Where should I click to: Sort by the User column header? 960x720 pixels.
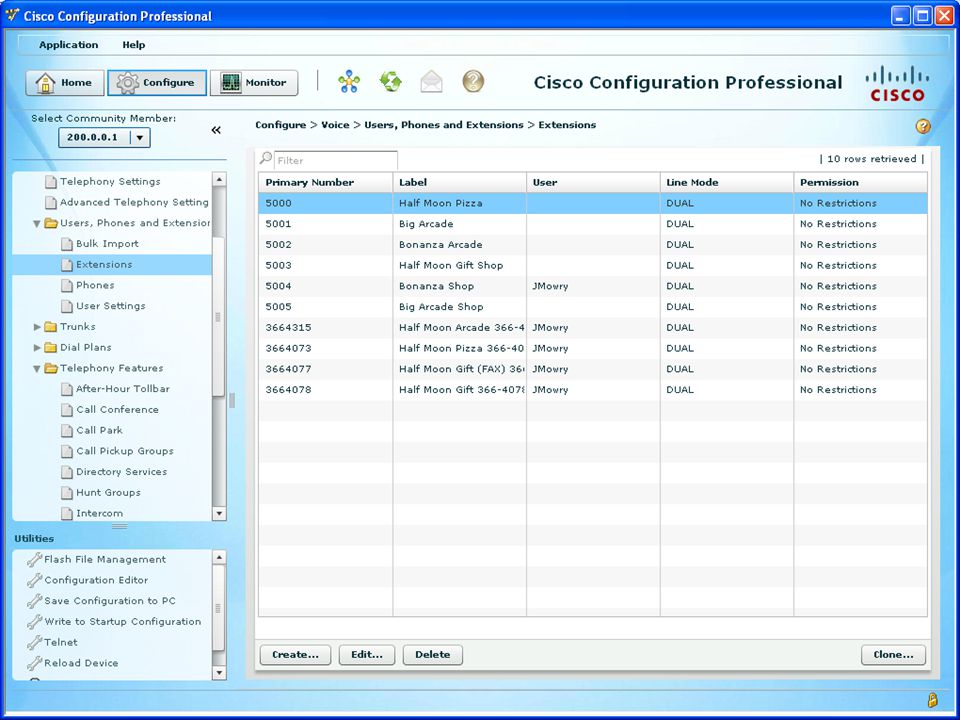point(593,182)
